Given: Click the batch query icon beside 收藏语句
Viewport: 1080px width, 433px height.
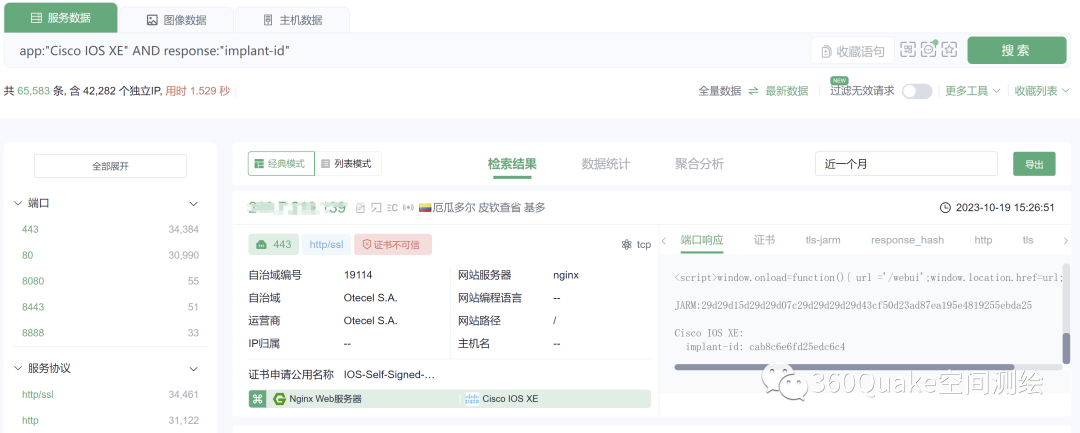Looking at the screenshot, I should [908, 50].
